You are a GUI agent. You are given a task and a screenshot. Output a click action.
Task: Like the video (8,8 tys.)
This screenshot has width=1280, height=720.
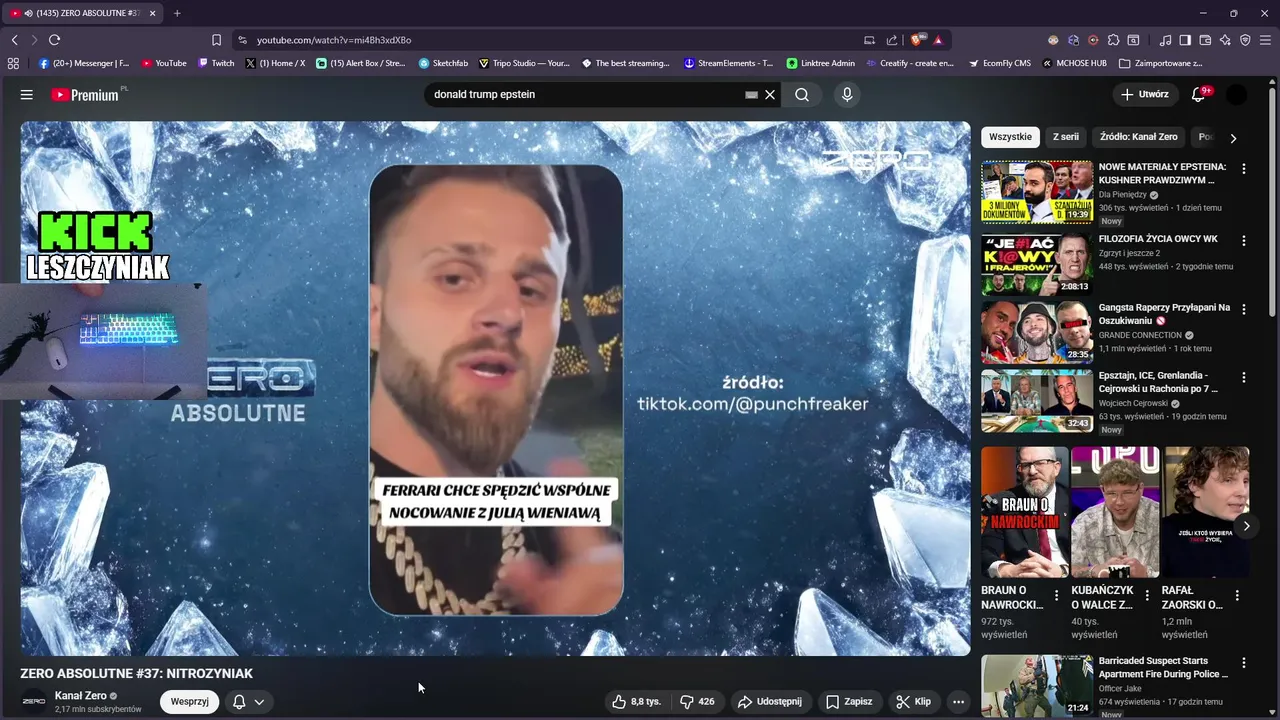coord(636,701)
